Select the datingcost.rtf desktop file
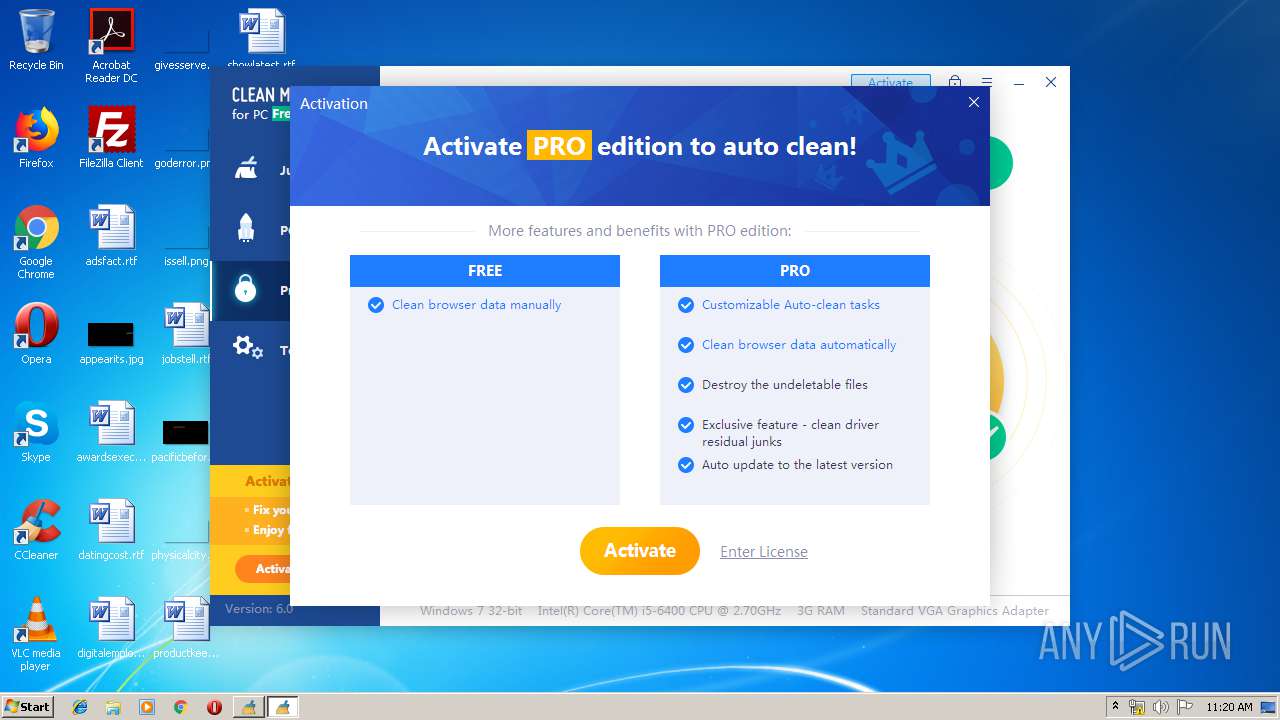 [111, 530]
